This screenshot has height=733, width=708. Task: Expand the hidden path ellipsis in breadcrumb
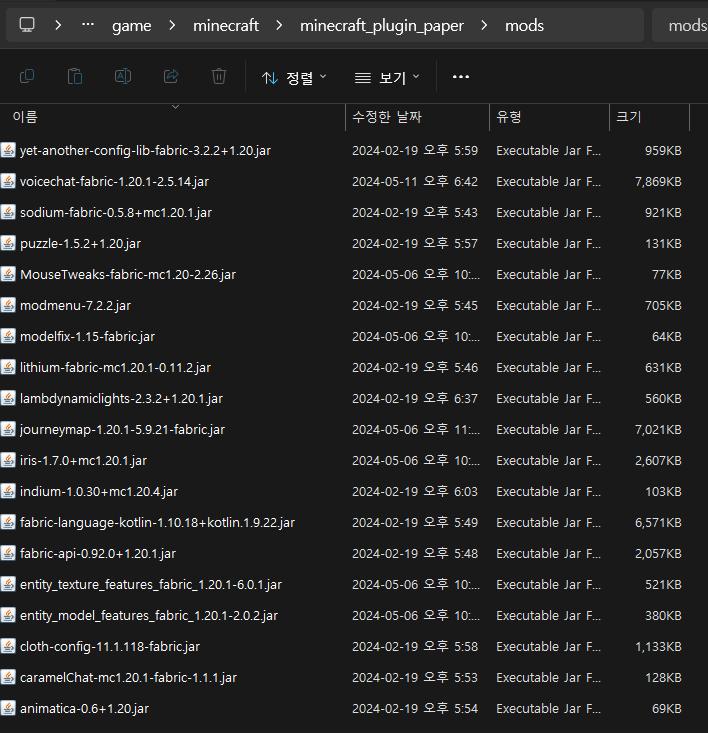click(88, 25)
